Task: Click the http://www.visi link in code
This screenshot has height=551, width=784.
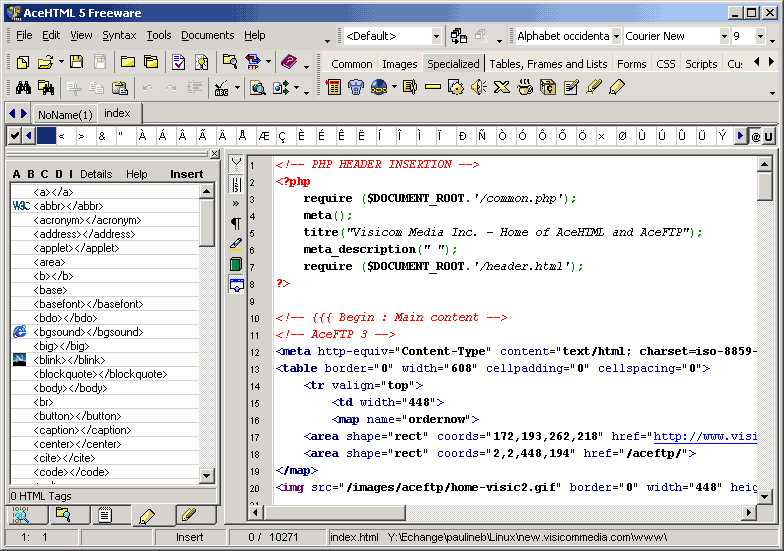Action: coord(704,436)
